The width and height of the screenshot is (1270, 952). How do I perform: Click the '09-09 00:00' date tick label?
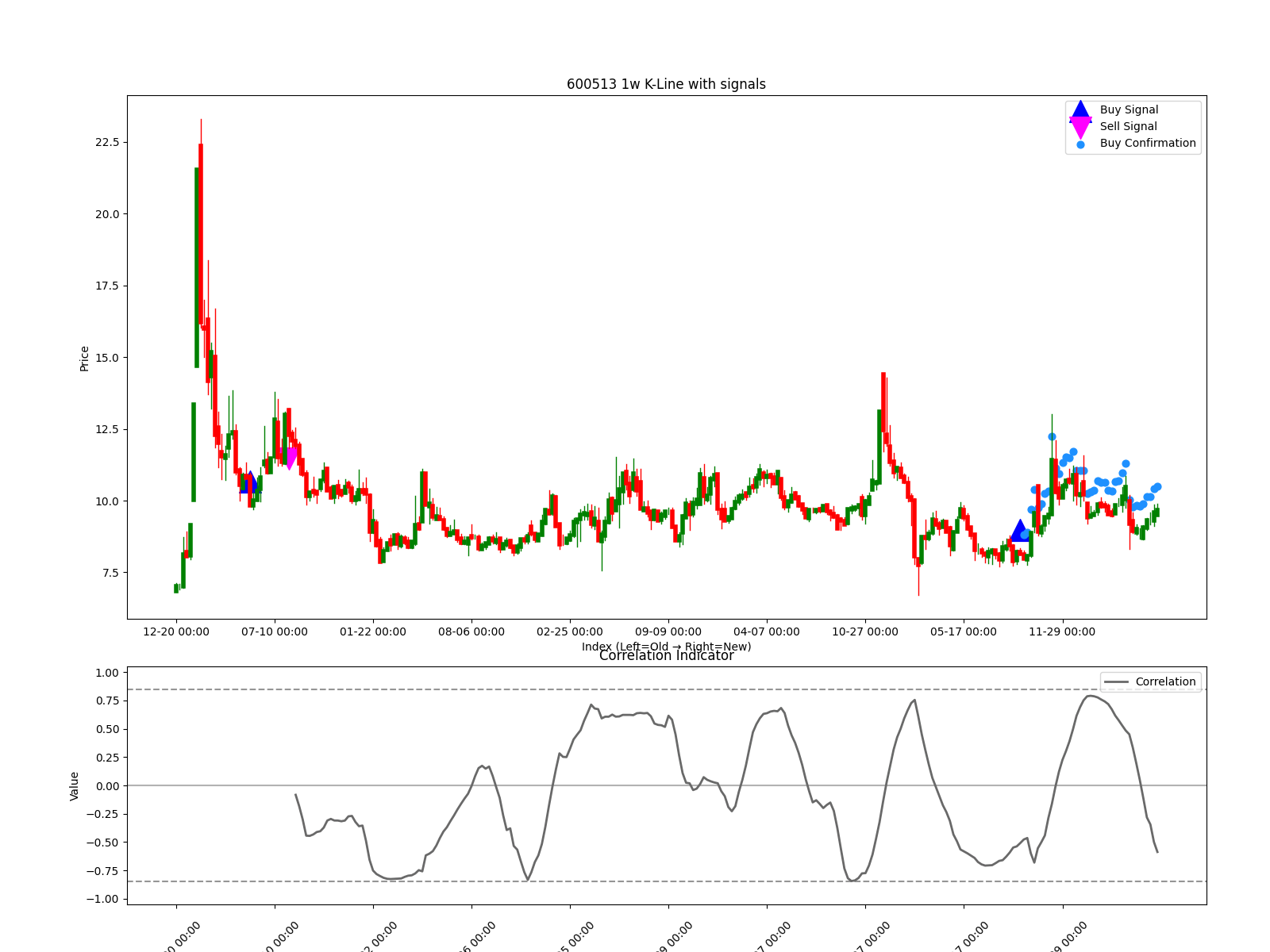coord(668,632)
